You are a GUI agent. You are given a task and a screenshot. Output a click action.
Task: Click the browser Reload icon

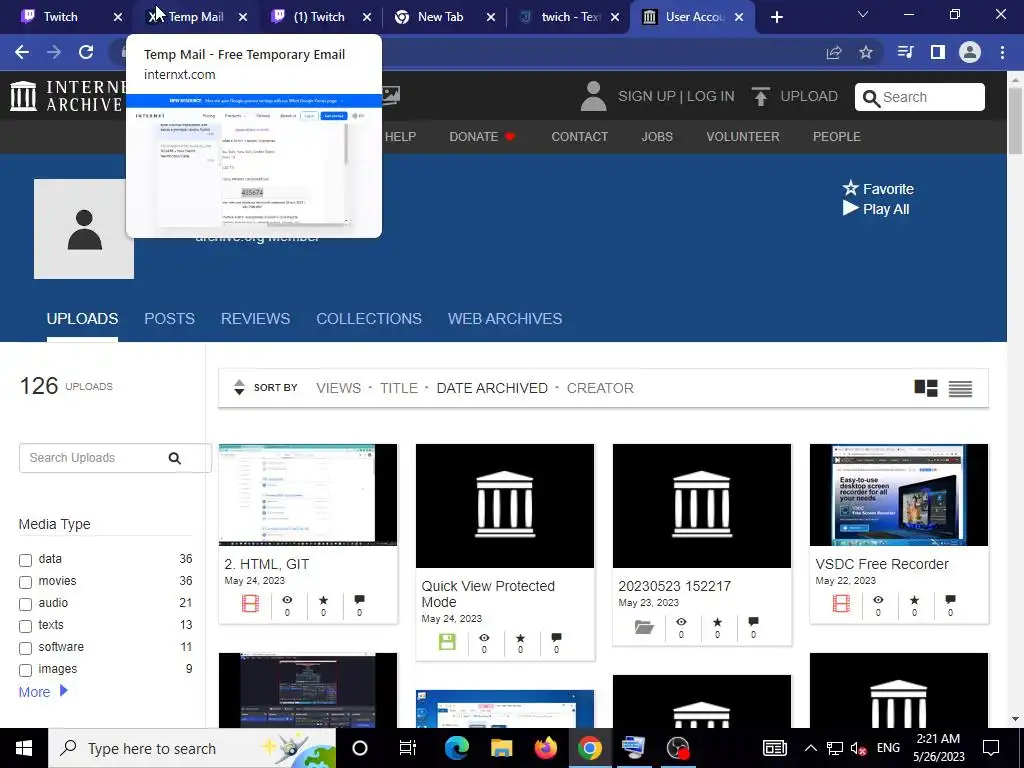(86, 52)
